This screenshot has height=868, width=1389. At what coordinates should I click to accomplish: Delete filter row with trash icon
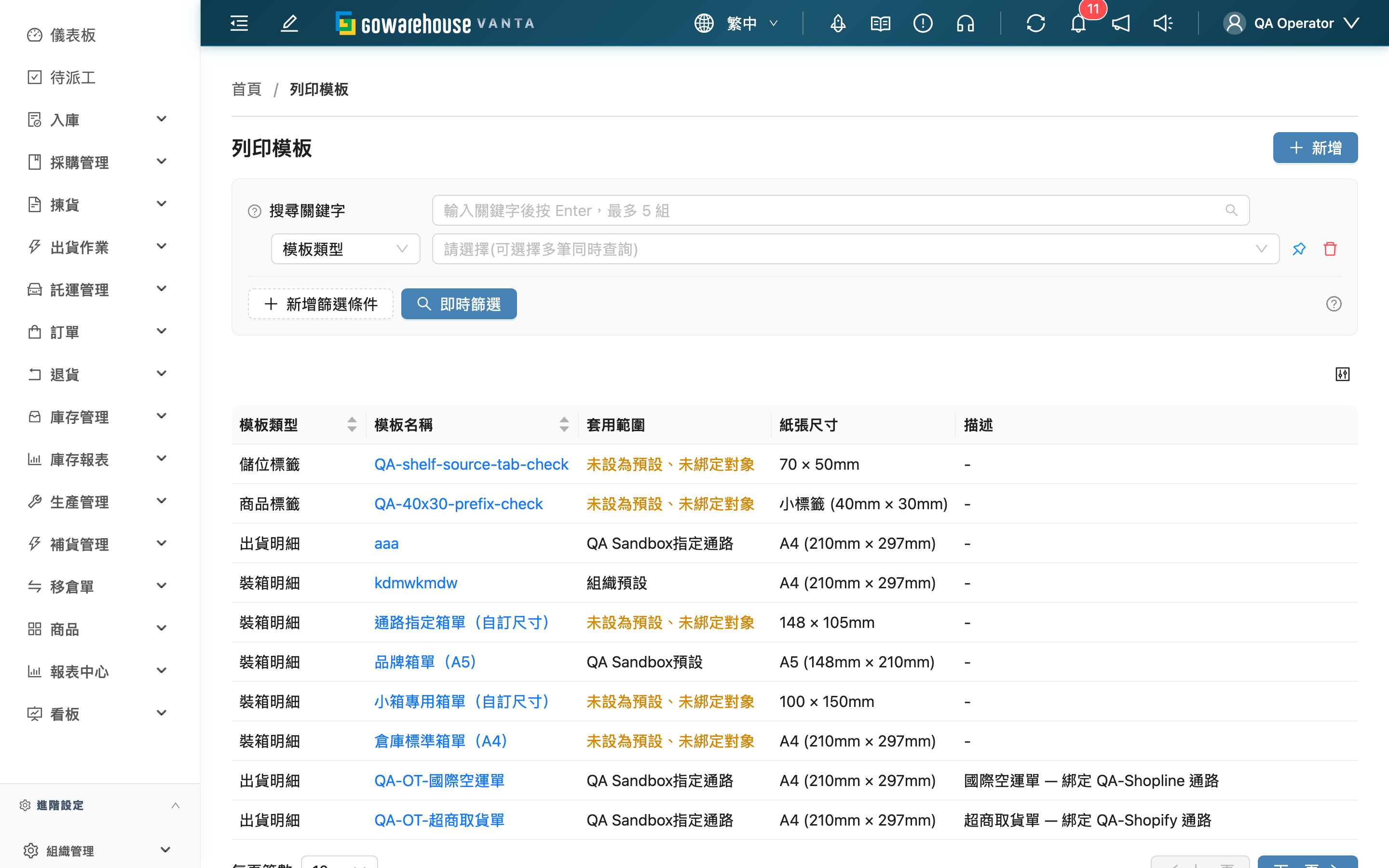(x=1330, y=249)
